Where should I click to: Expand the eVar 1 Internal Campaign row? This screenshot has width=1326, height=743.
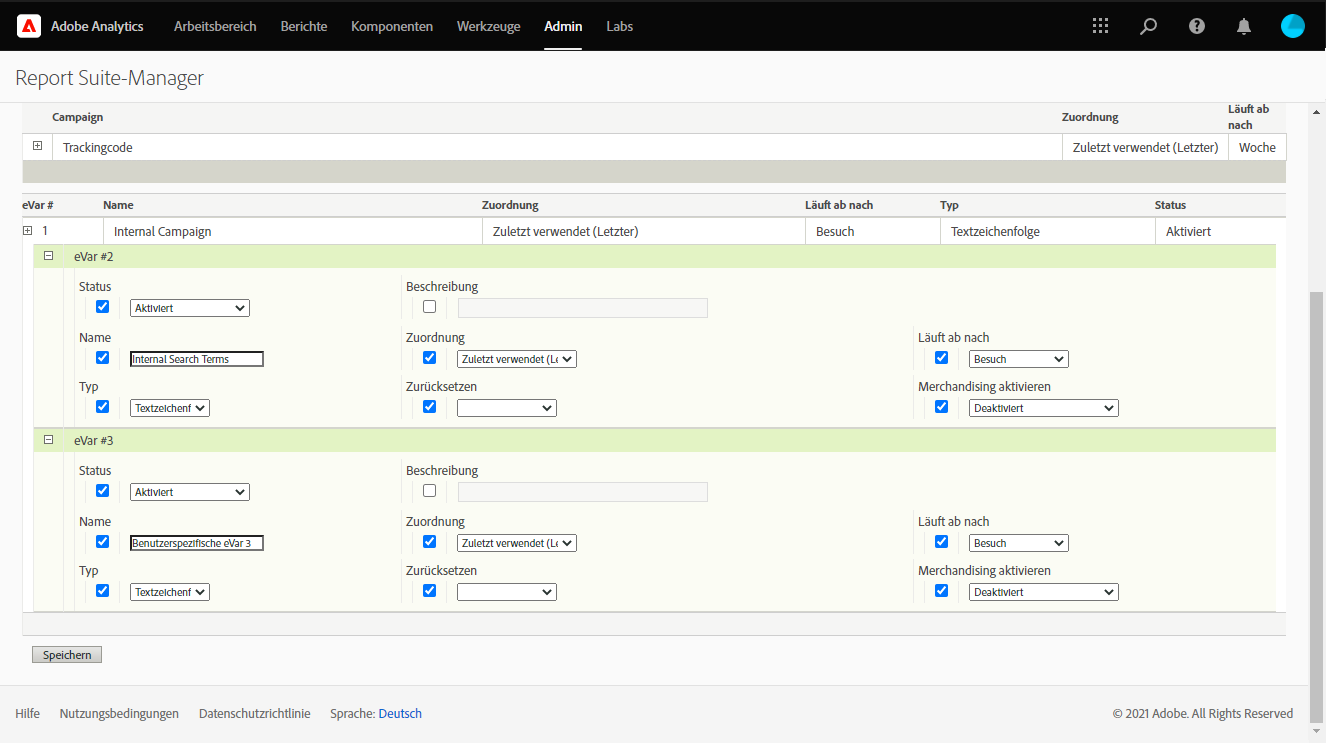tap(28, 231)
